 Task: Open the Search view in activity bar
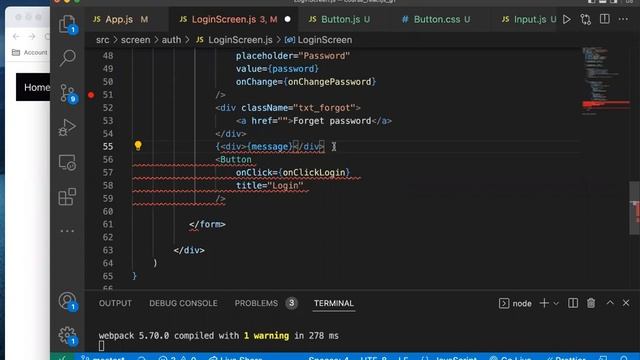67,58
